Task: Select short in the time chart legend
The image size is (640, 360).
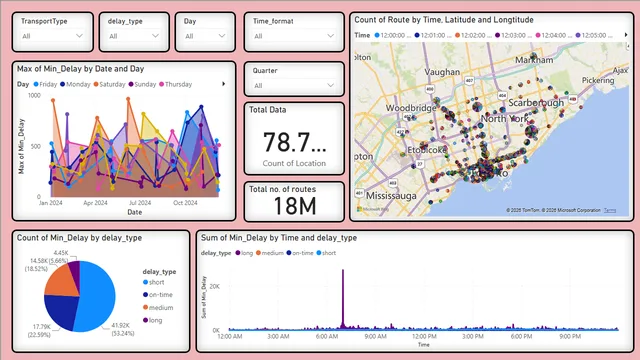Action: pos(326,253)
